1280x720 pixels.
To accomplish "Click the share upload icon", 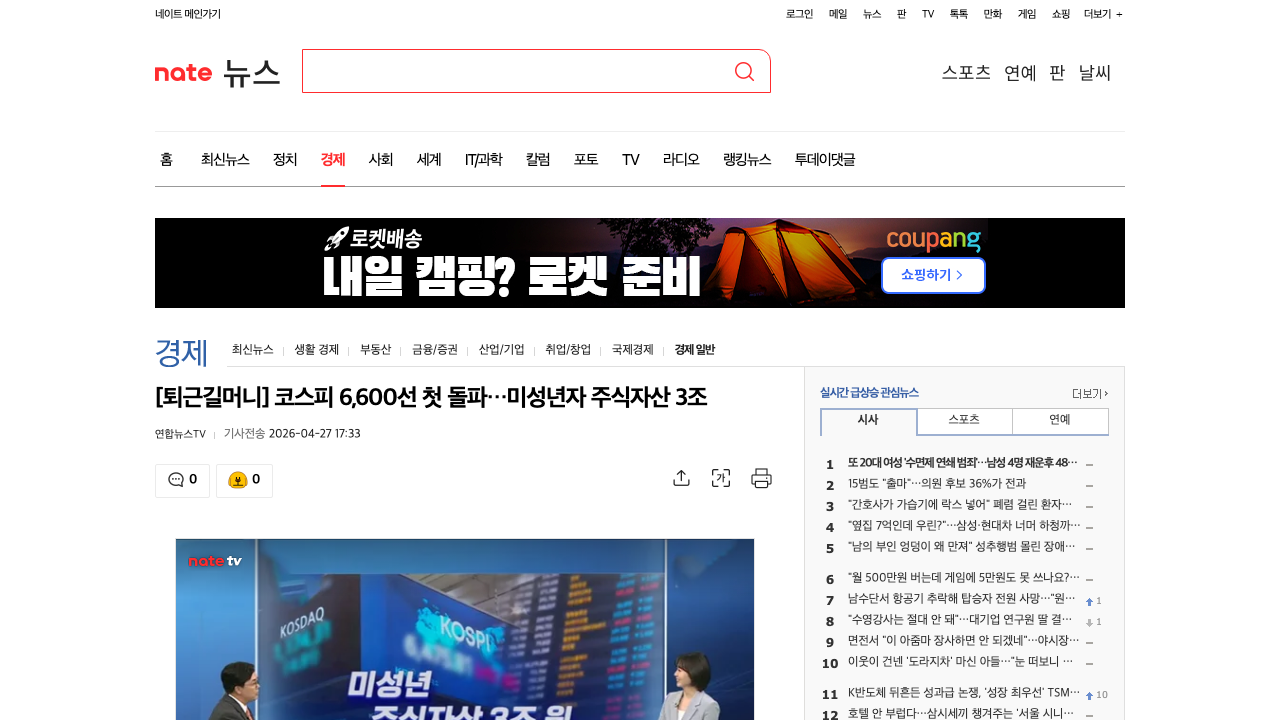I will [x=681, y=478].
